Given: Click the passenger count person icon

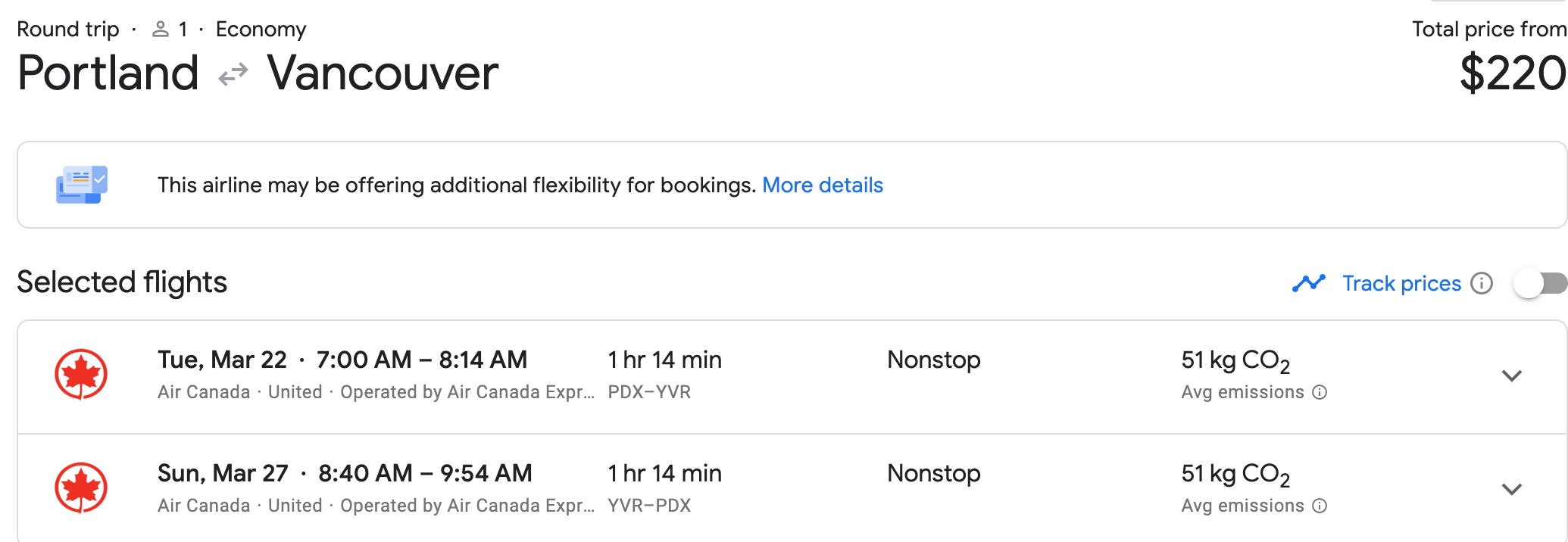Looking at the screenshot, I should 160,30.
